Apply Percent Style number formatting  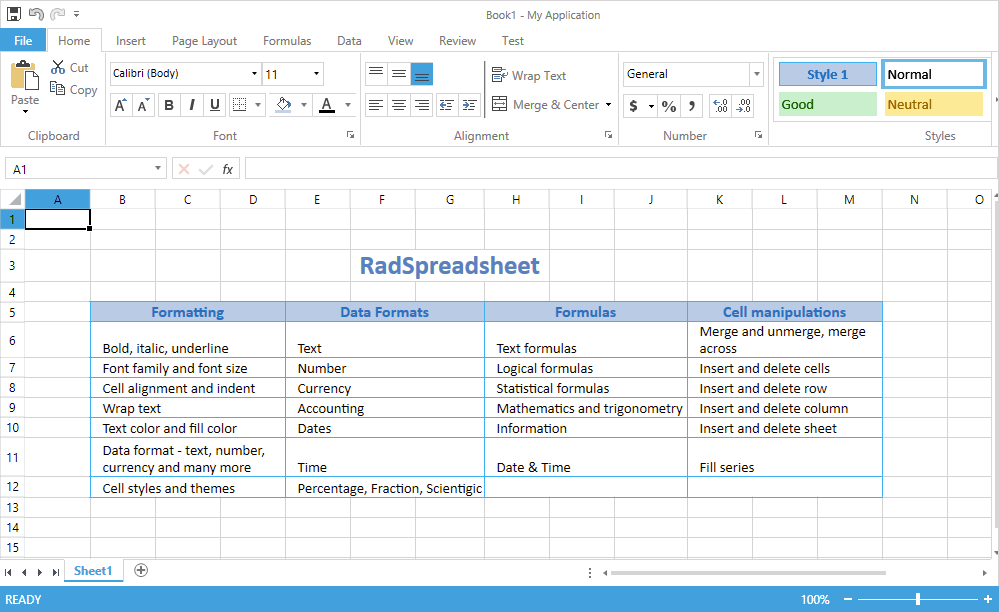668,104
